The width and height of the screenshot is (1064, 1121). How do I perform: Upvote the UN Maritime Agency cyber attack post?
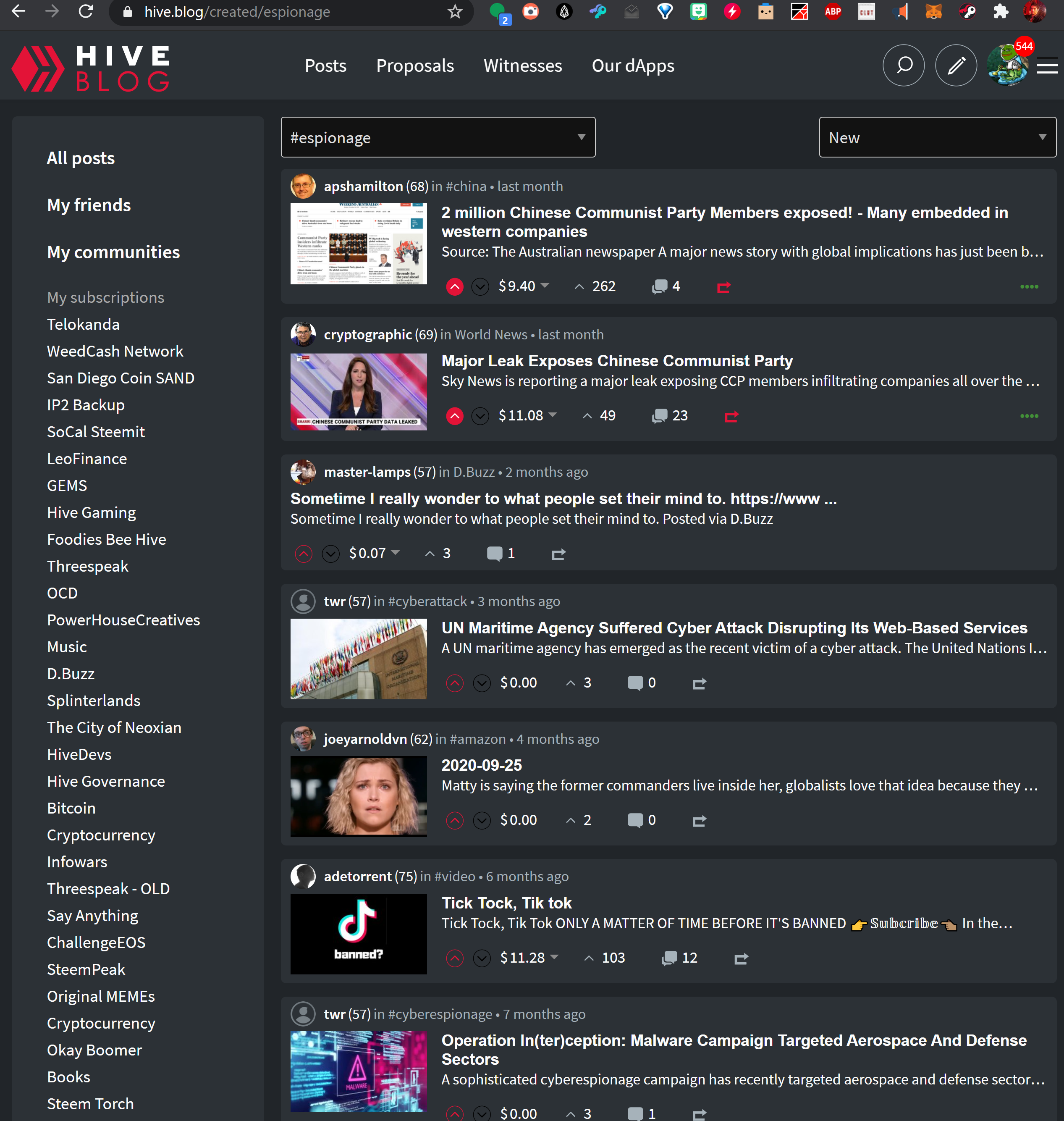[454, 683]
